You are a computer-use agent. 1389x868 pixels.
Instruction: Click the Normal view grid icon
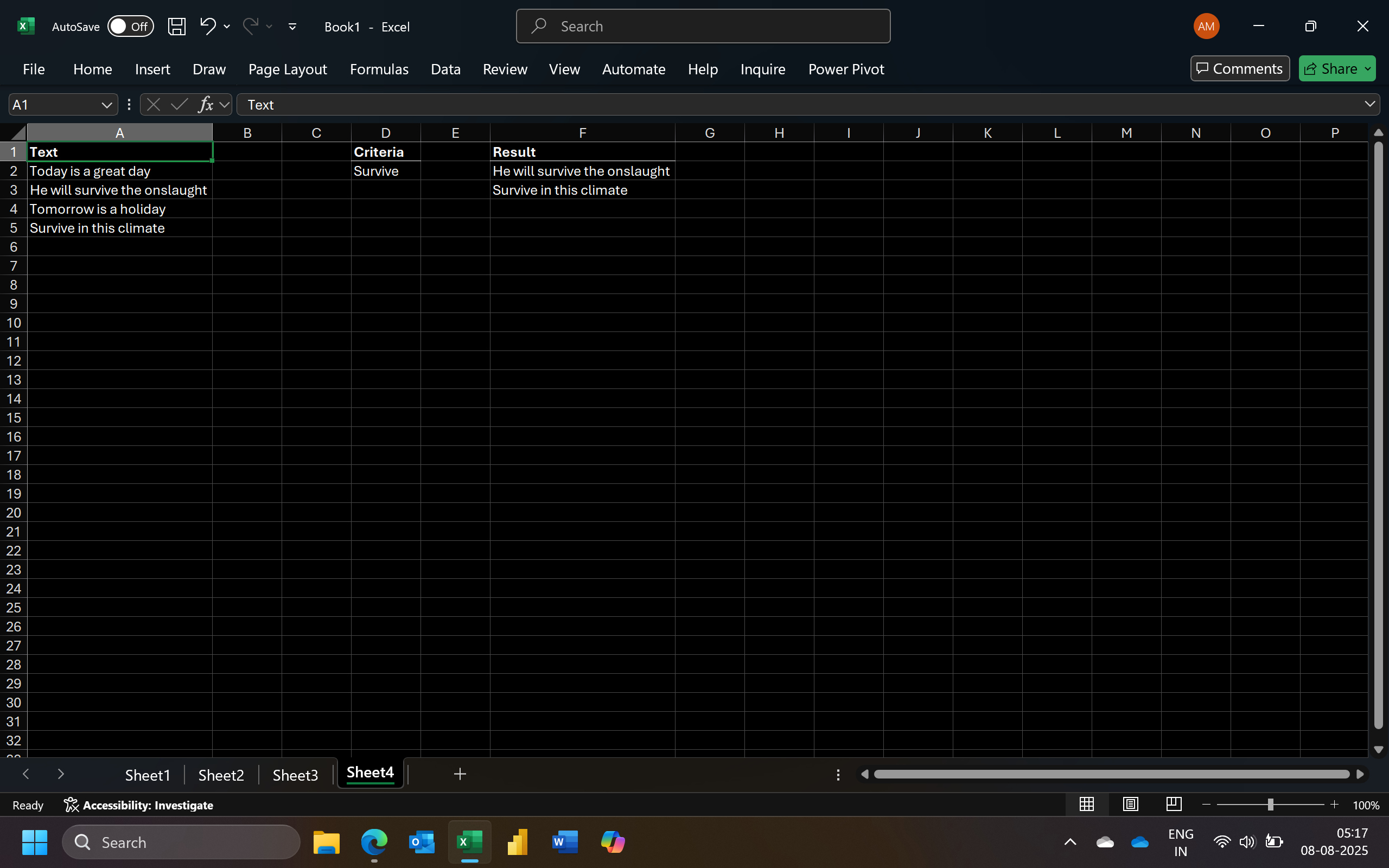point(1087,805)
